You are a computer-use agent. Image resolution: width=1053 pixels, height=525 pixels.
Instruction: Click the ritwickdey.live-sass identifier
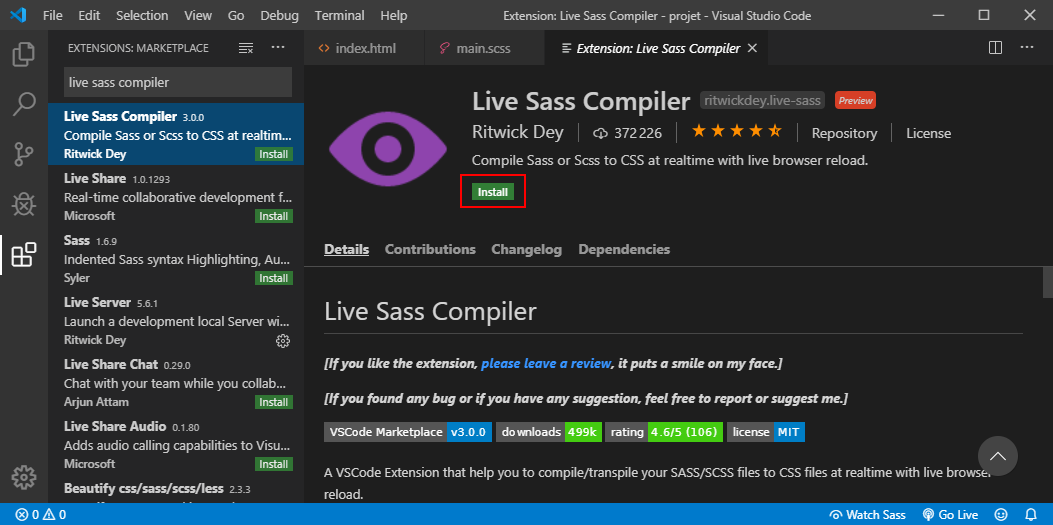763,101
